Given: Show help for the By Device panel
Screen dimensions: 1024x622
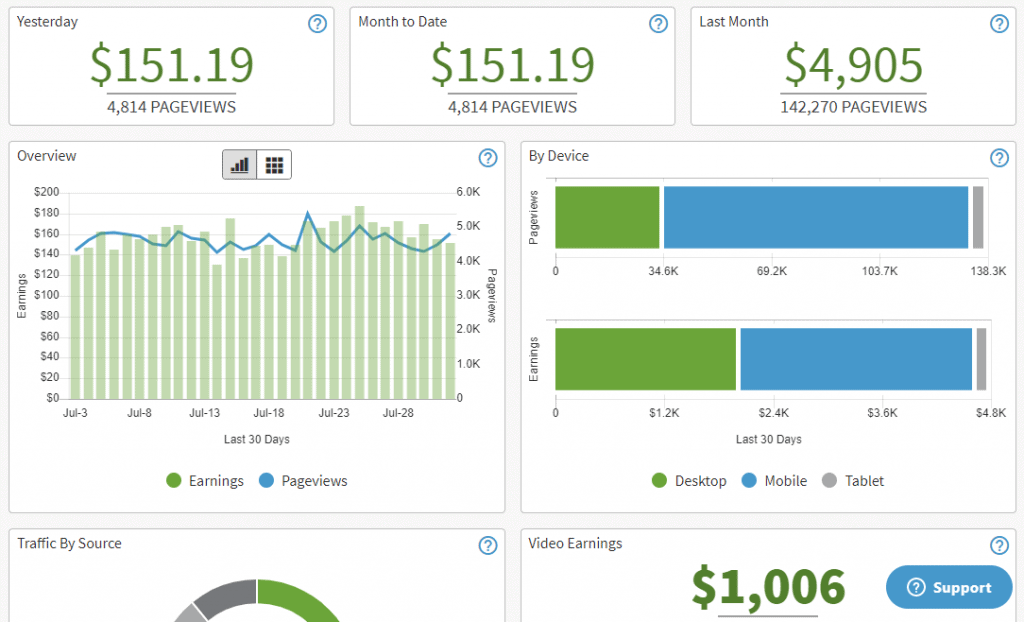Looking at the screenshot, I should [x=999, y=158].
